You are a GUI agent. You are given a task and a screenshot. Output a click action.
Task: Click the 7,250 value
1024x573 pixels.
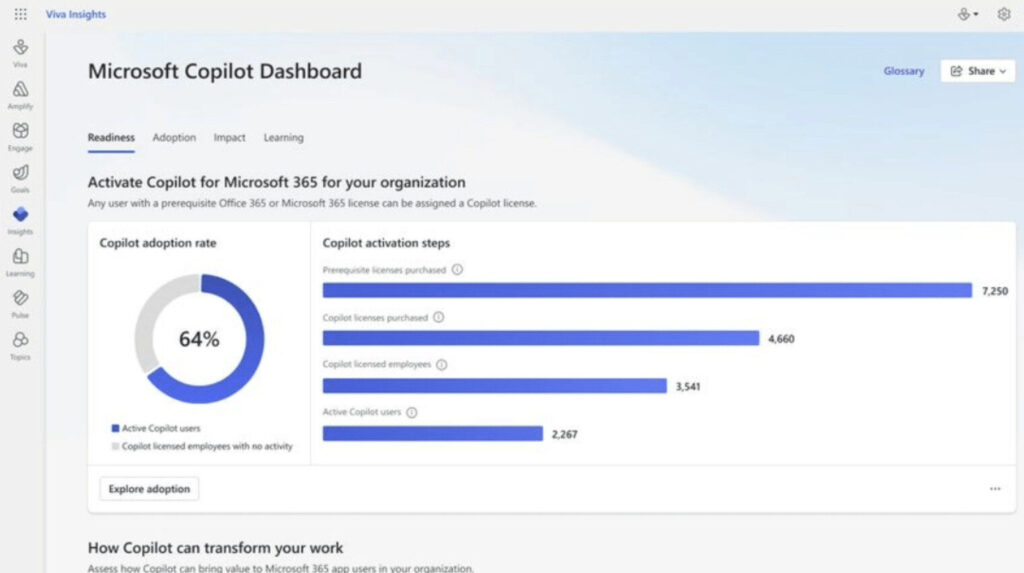pyautogui.click(x=995, y=291)
